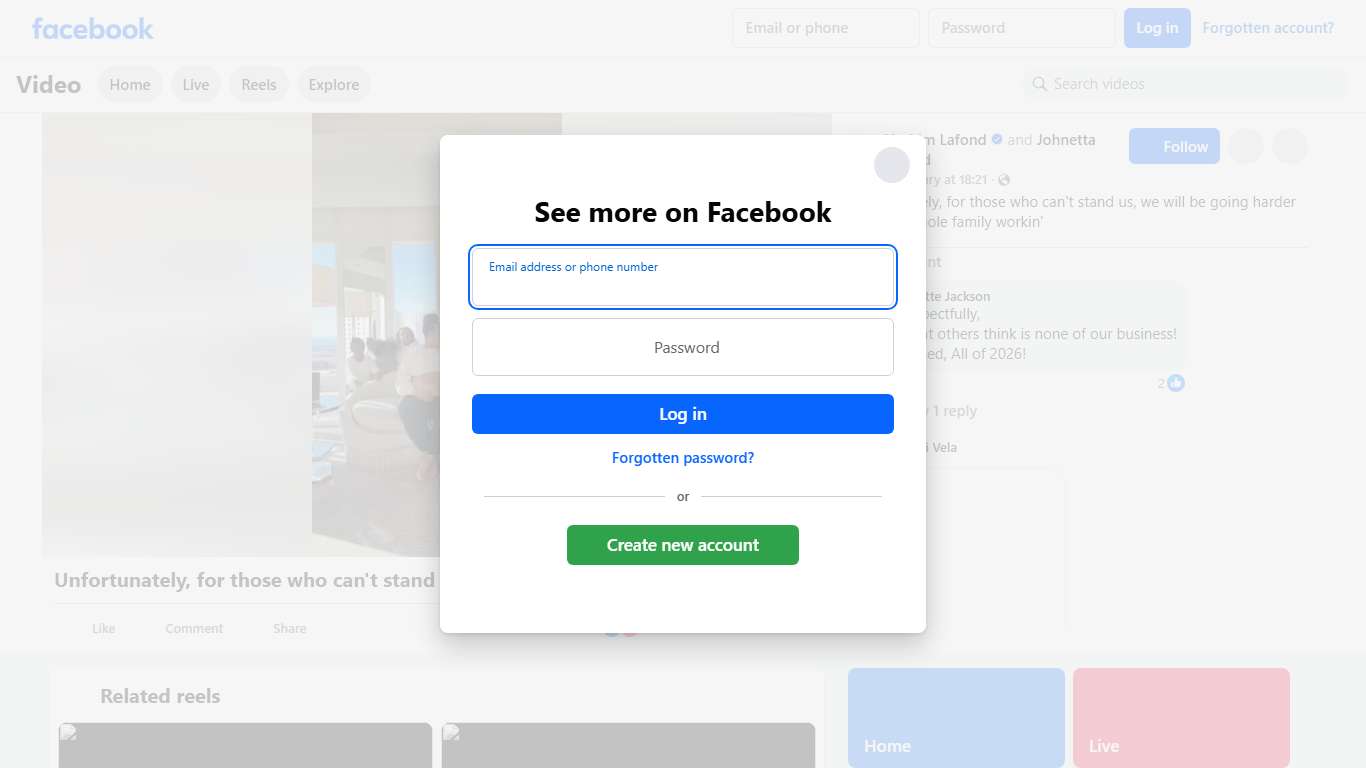This screenshot has width=1366, height=768.
Task: Click the Password field in the dialog
Action: (683, 347)
